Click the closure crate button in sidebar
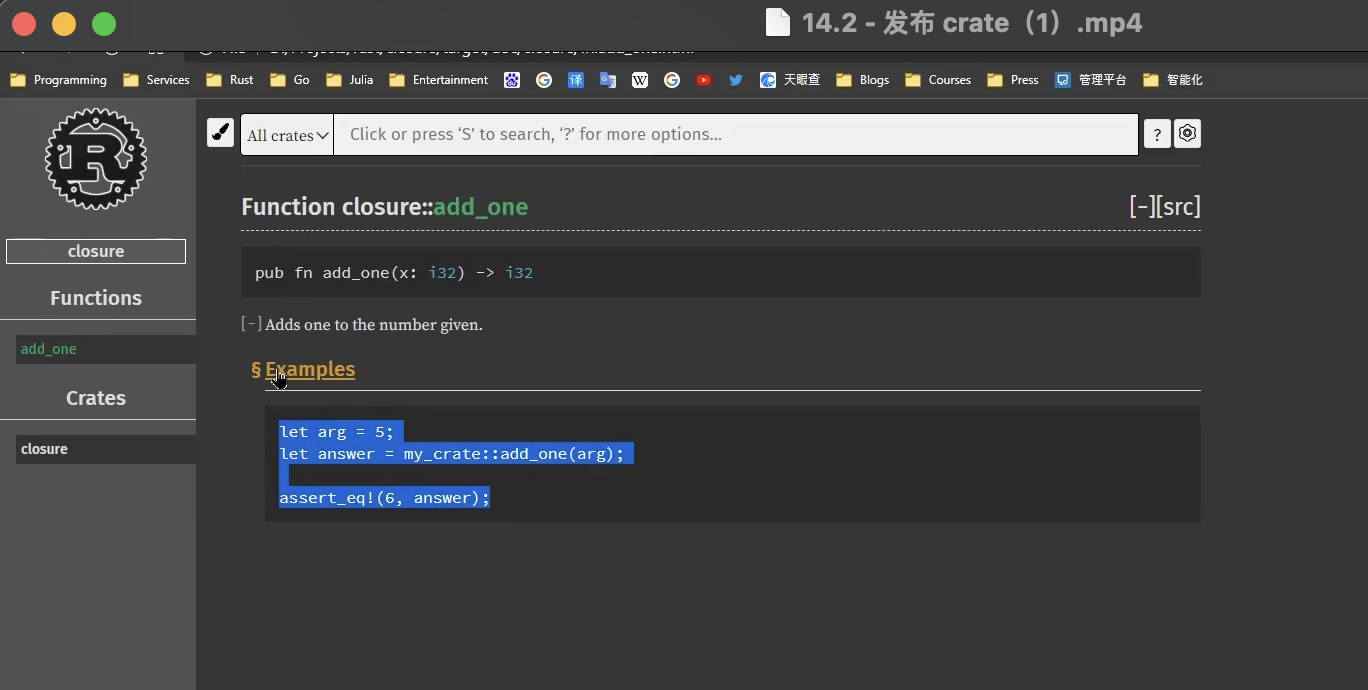This screenshot has width=1368, height=690. [x=96, y=251]
